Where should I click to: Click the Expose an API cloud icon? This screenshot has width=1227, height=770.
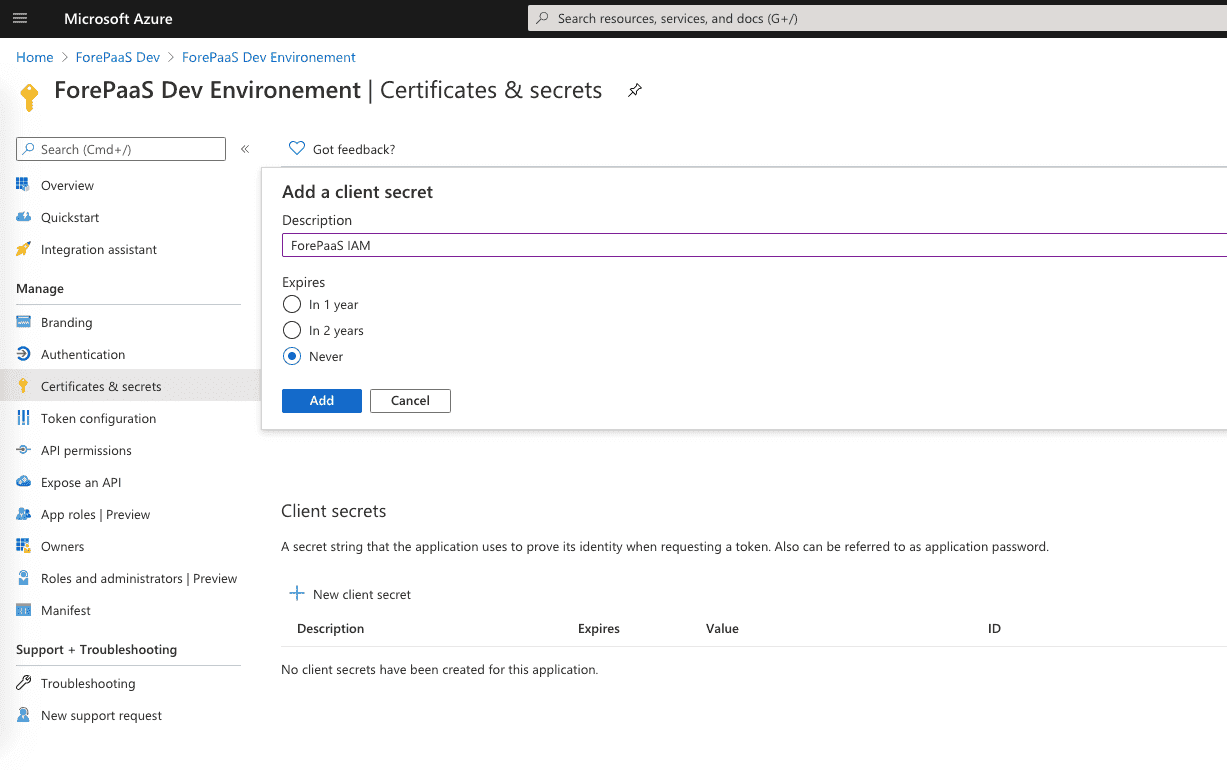click(x=23, y=482)
